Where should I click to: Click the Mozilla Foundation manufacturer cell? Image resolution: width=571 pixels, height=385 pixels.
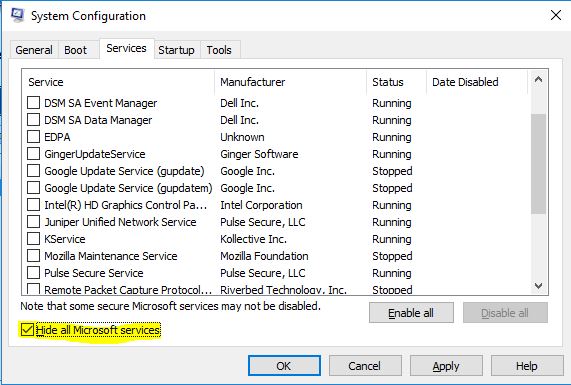264,256
